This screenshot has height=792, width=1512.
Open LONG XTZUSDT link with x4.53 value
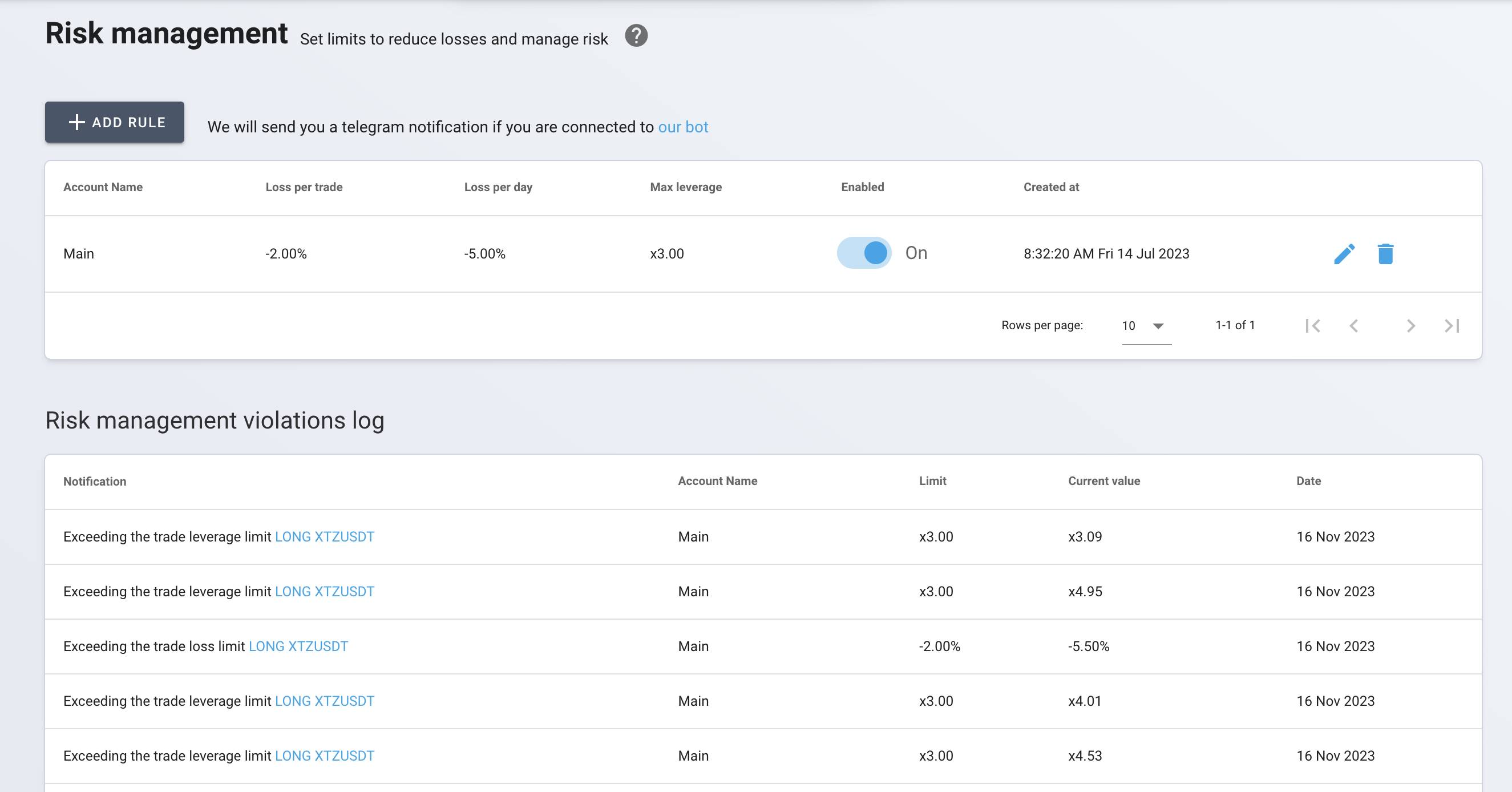coord(324,755)
